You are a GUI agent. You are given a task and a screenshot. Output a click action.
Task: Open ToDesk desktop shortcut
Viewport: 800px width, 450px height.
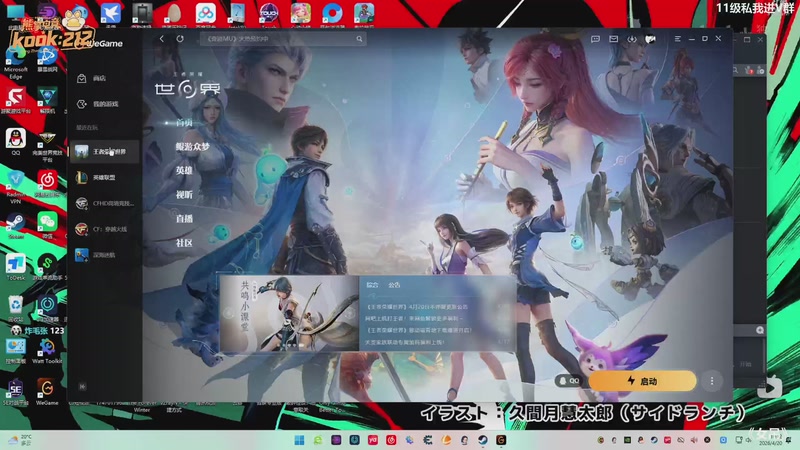(x=15, y=267)
